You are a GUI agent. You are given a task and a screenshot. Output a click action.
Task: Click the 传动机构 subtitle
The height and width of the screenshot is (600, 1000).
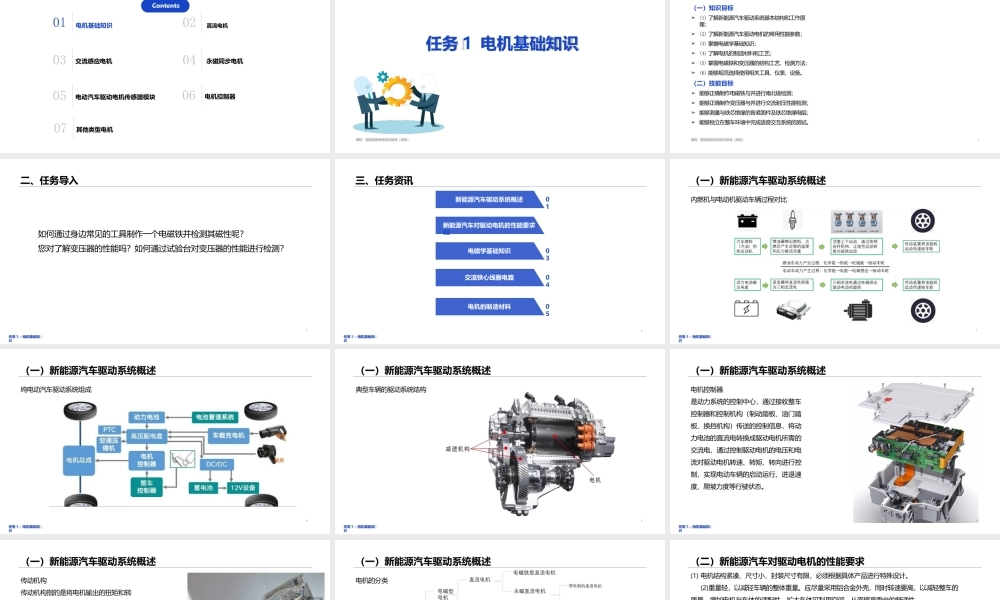click(33, 581)
